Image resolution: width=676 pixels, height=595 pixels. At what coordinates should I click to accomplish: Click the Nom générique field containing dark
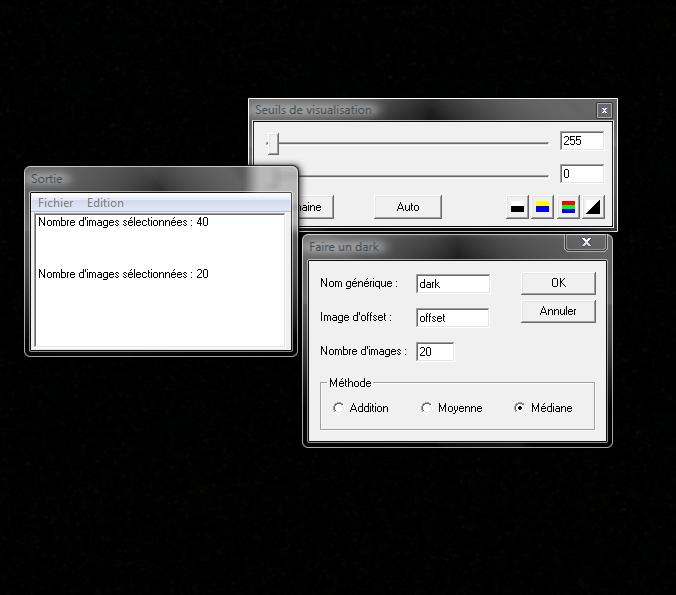point(453,284)
